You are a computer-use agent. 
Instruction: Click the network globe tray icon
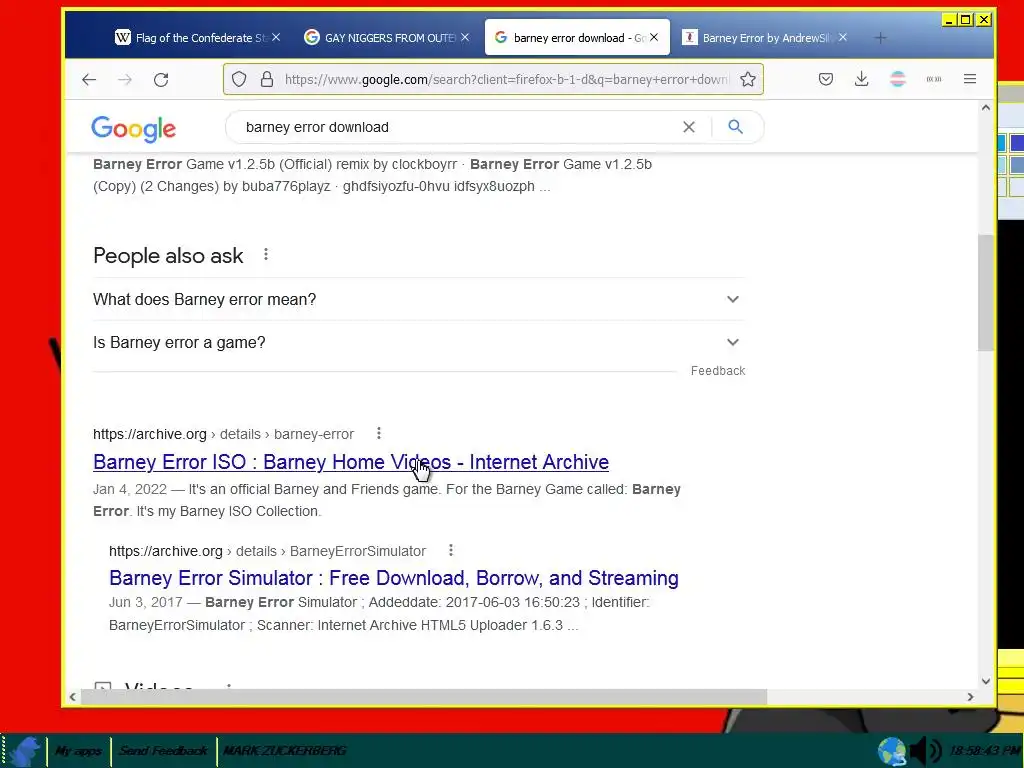(x=892, y=751)
